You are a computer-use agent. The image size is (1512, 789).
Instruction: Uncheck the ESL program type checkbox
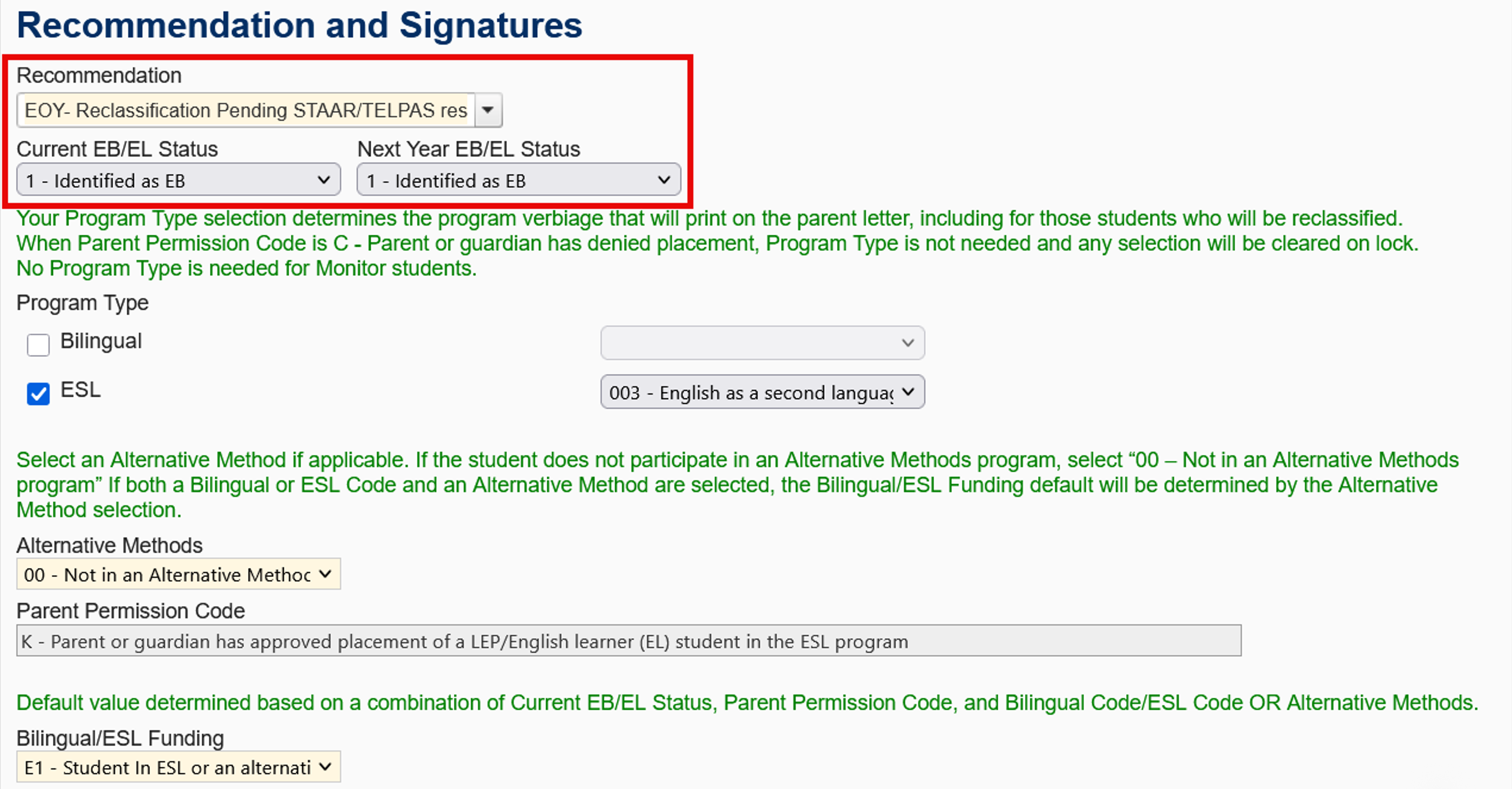pyautogui.click(x=38, y=394)
